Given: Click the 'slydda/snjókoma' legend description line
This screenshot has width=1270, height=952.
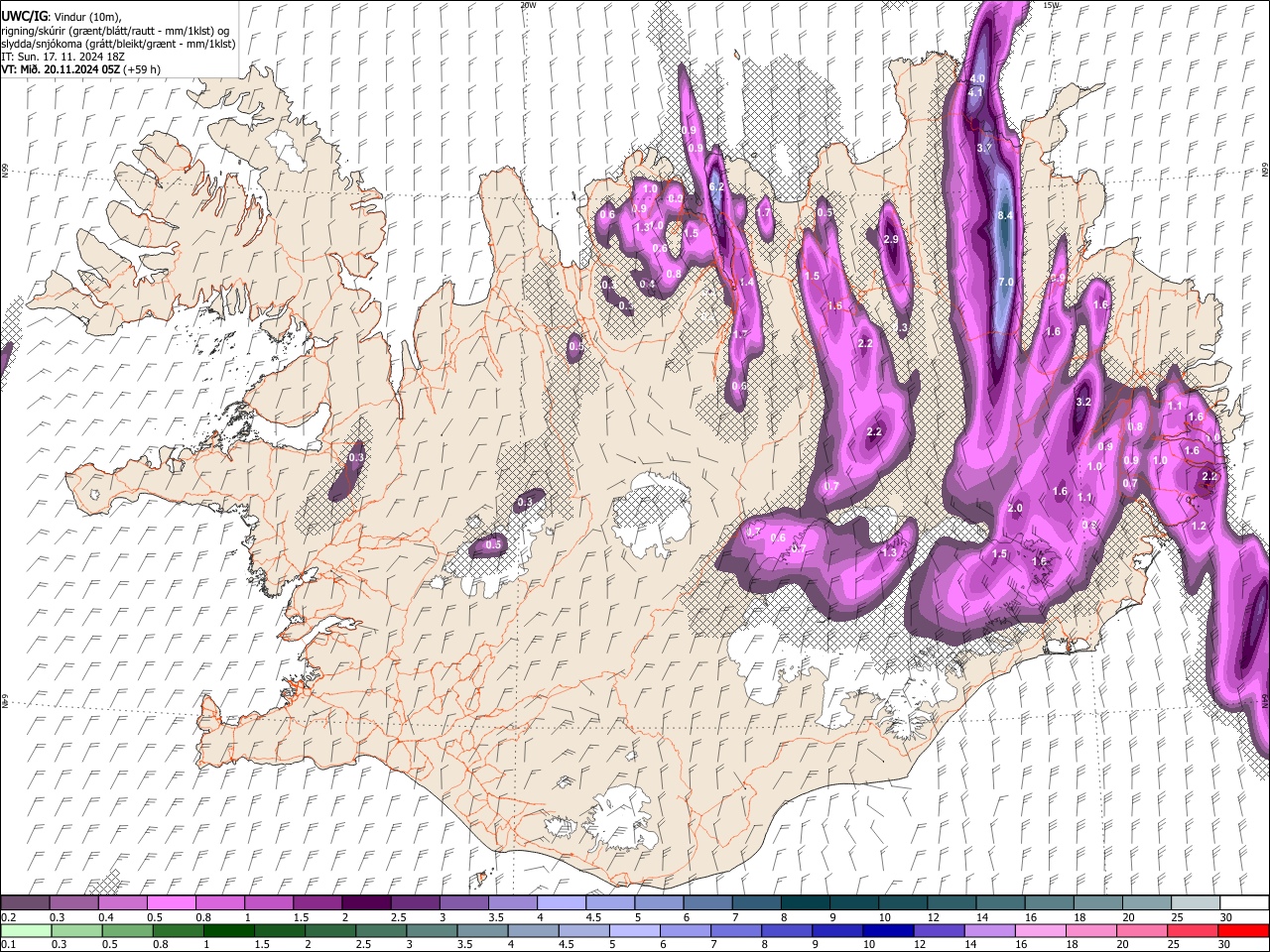Looking at the screenshot, I should point(118,43).
